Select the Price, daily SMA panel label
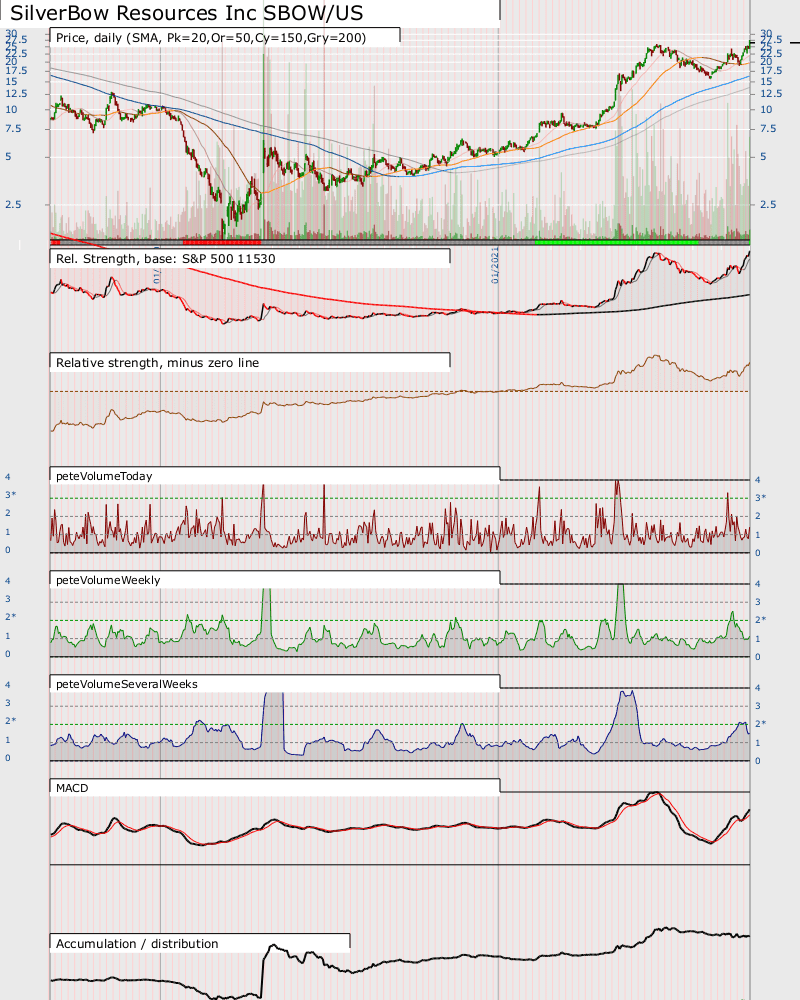This screenshot has height=1000, width=800. coord(211,38)
